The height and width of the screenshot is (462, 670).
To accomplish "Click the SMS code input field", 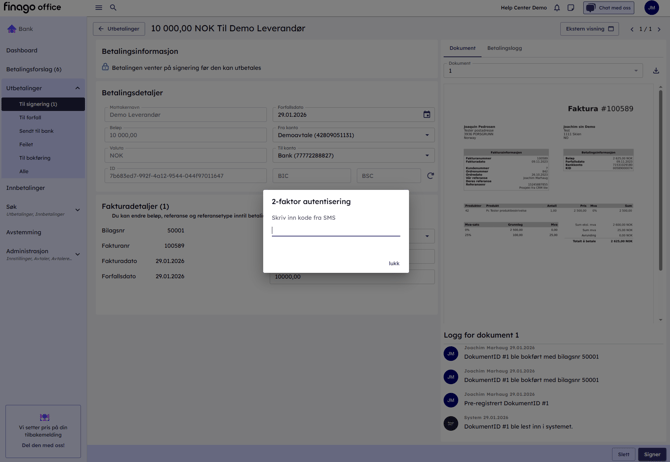I will (x=336, y=230).
